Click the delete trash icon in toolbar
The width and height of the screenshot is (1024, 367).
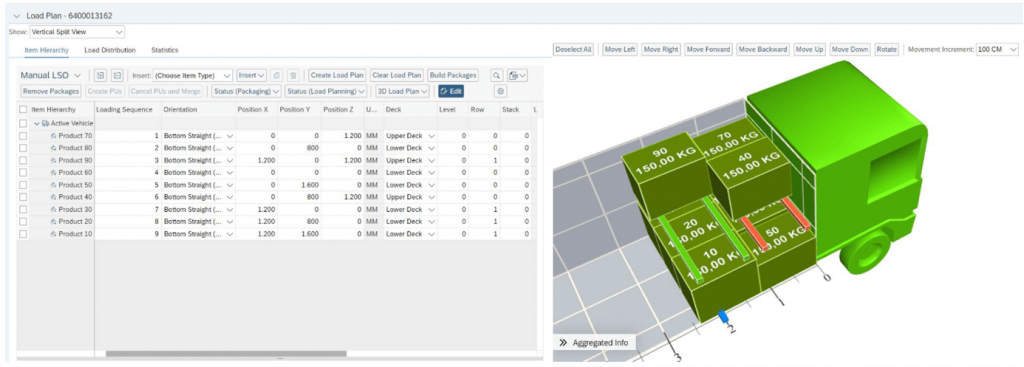tap(294, 76)
